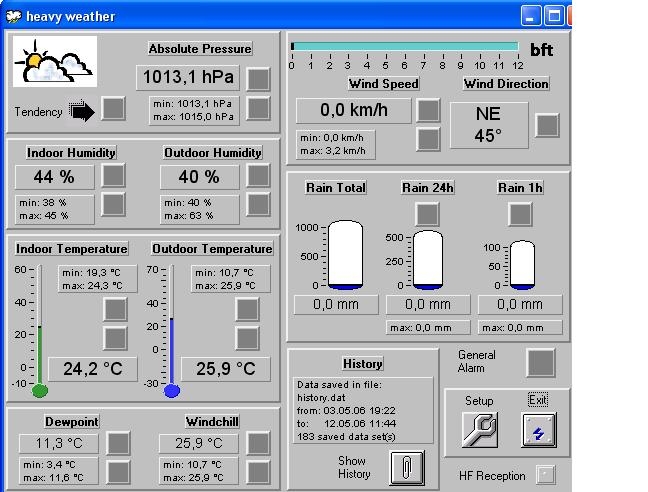Click the Rain Total gauge cylinder
This screenshot has width=648, height=492.
point(345,254)
